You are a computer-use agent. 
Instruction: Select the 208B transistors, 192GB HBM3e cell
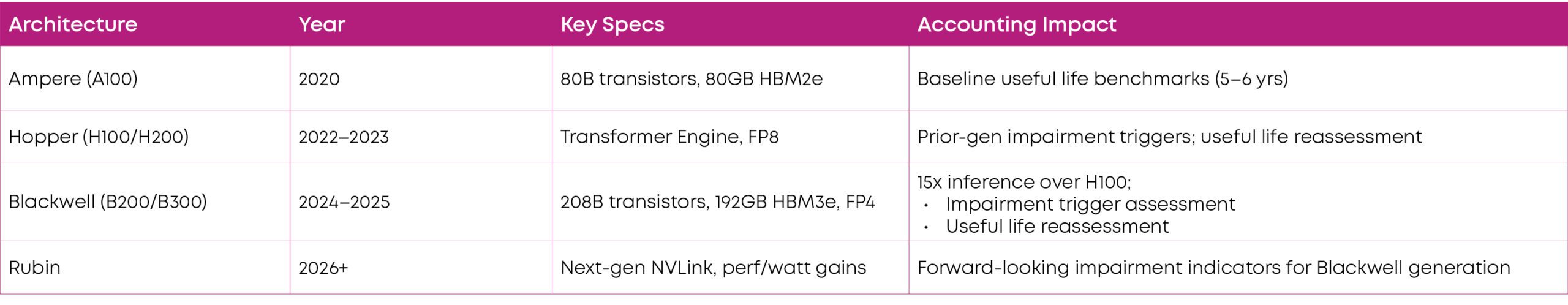[717, 202]
